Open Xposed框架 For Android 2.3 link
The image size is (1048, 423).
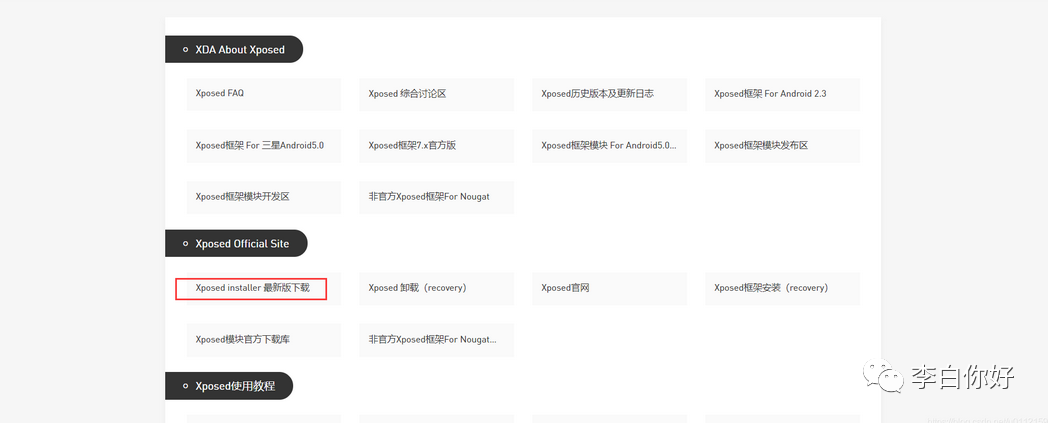[782, 94]
